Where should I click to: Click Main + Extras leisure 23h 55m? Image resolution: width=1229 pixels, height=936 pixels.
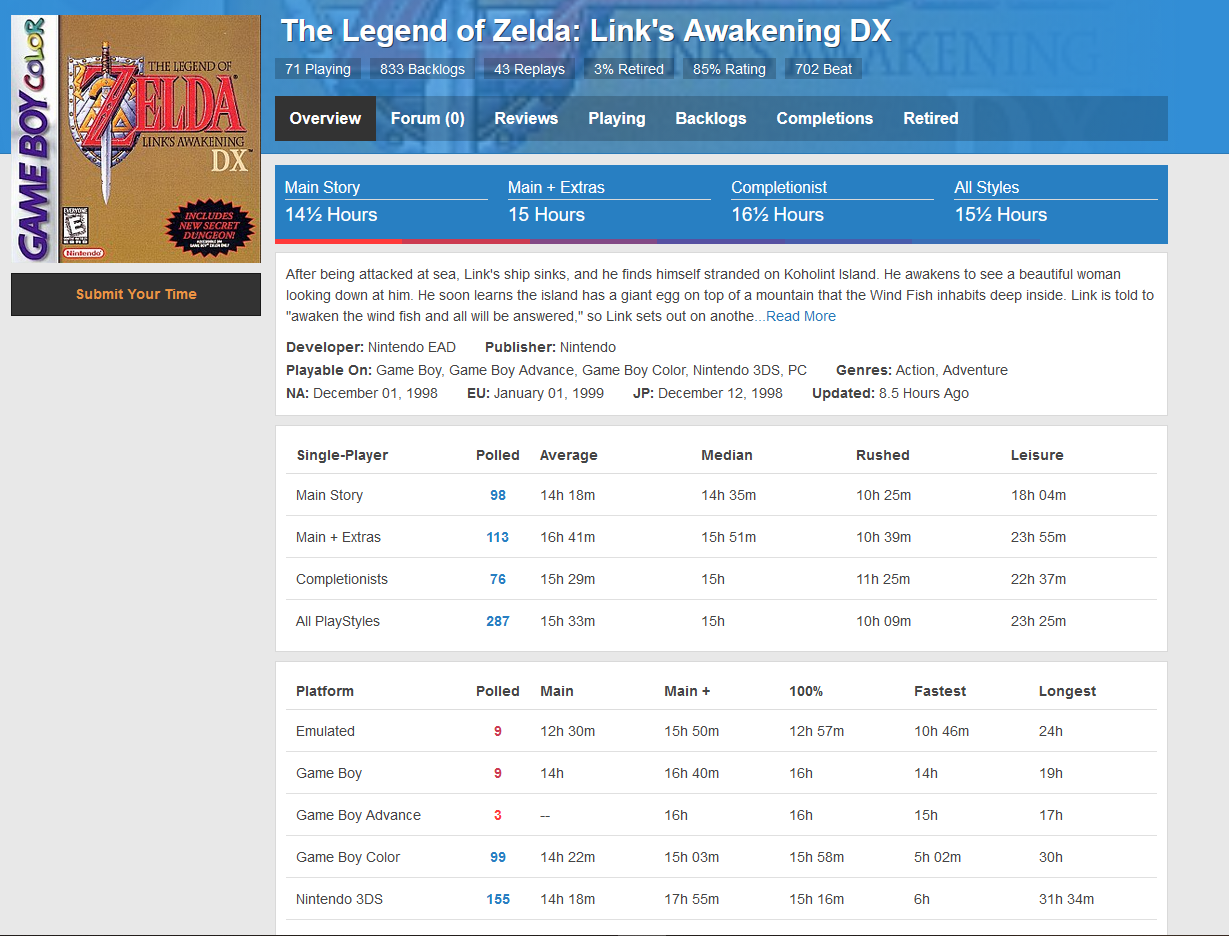pos(1038,537)
